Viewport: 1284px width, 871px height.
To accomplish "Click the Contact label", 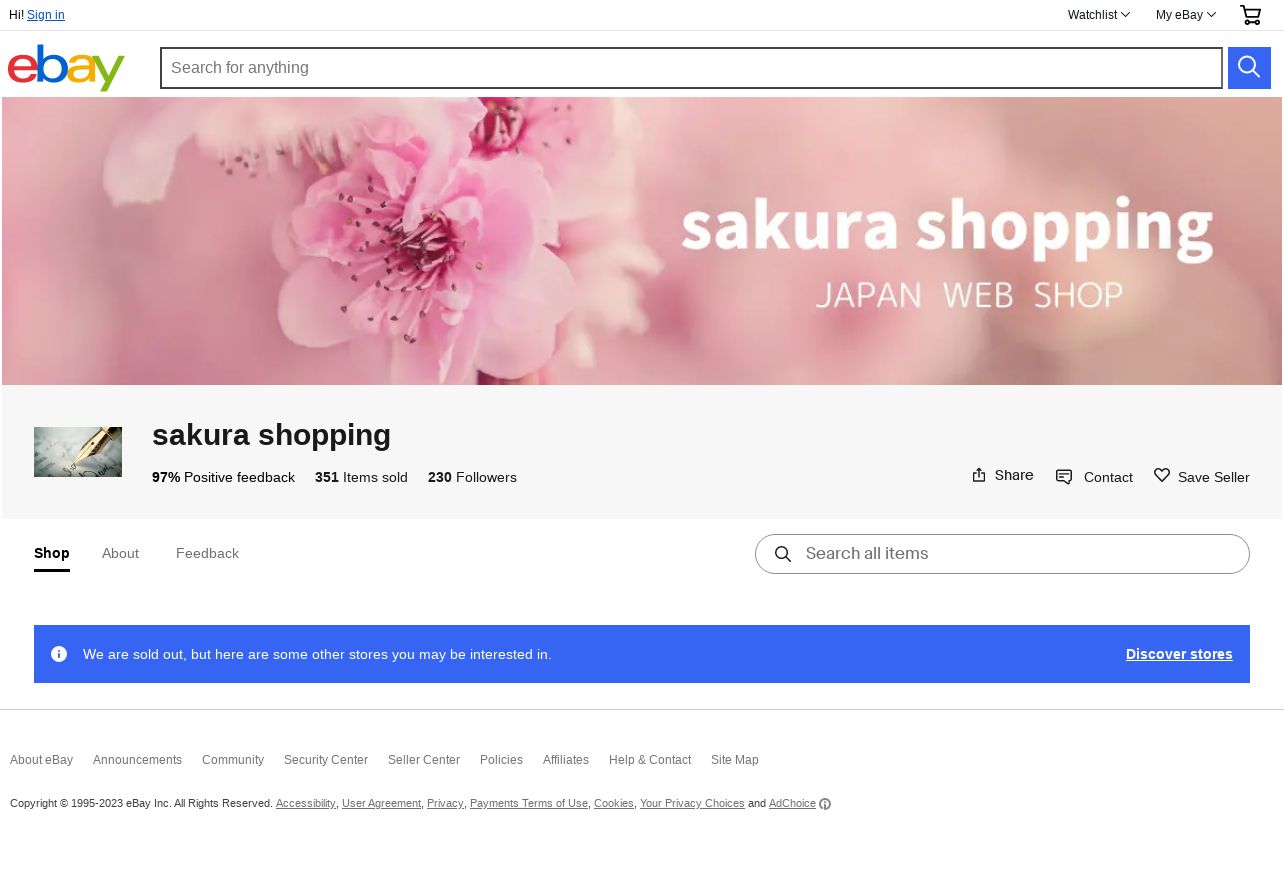I will (x=1108, y=477).
